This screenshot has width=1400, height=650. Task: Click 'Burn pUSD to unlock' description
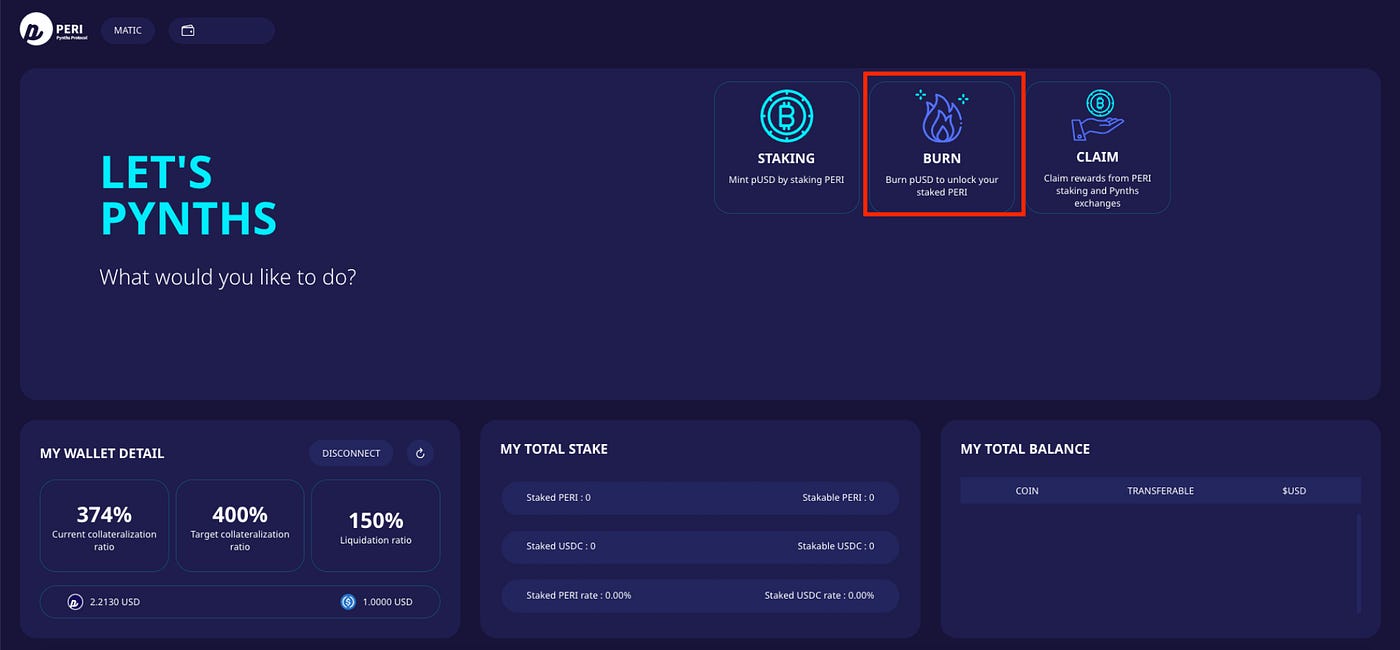[x=942, y=186]
